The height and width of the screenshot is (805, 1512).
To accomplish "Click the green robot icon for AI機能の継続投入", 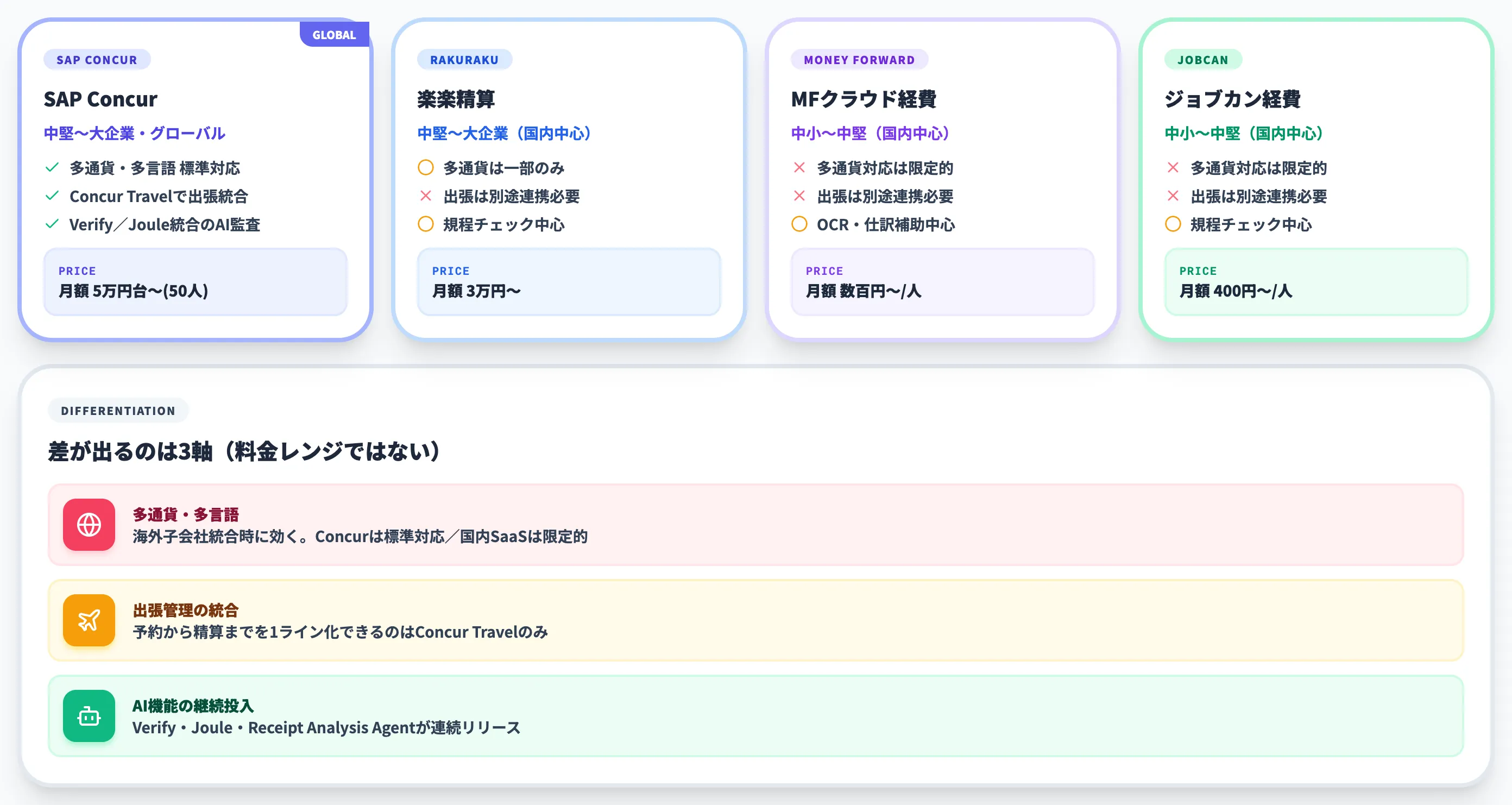I will click(89, 716).
